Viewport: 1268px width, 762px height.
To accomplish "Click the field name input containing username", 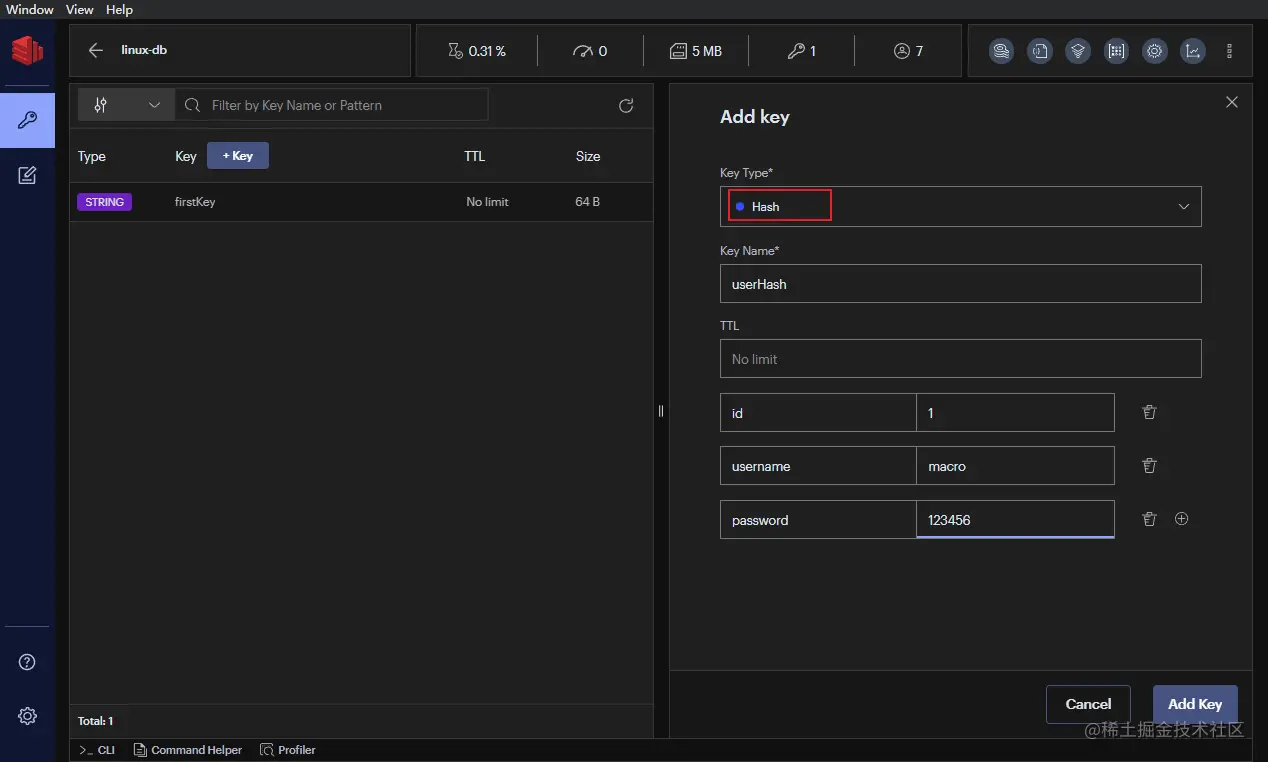I will (818, 466).
